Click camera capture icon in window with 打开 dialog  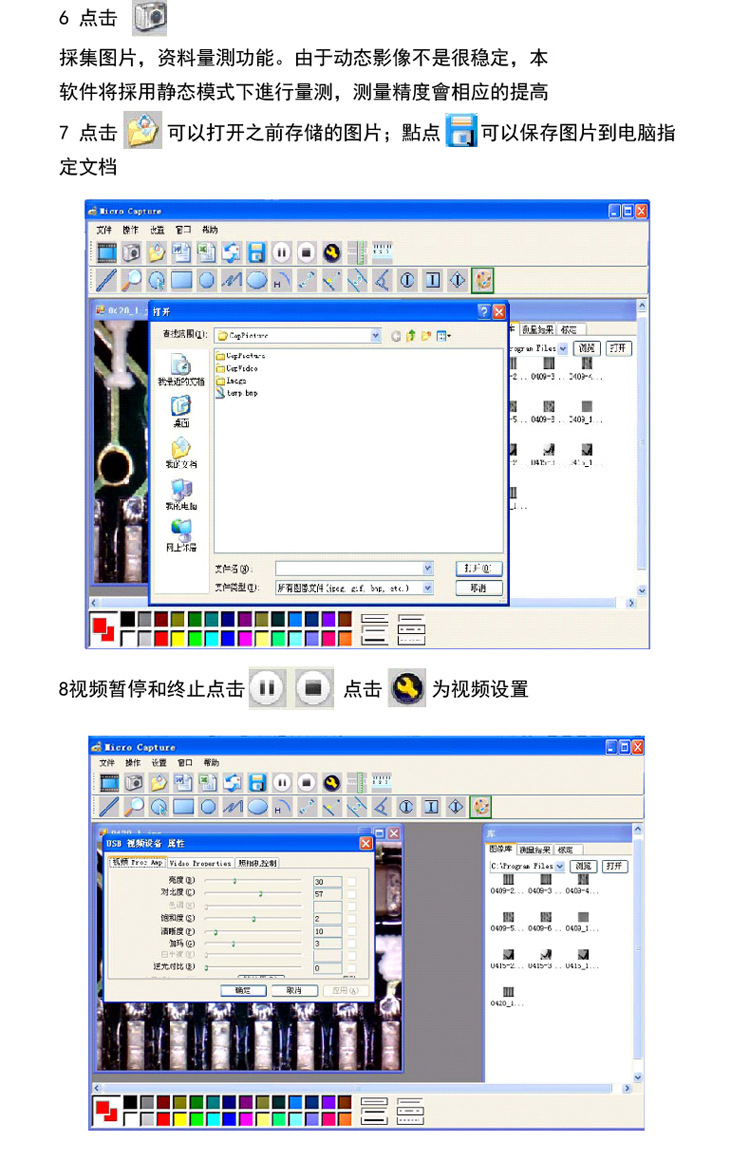(x=132, y=253)
